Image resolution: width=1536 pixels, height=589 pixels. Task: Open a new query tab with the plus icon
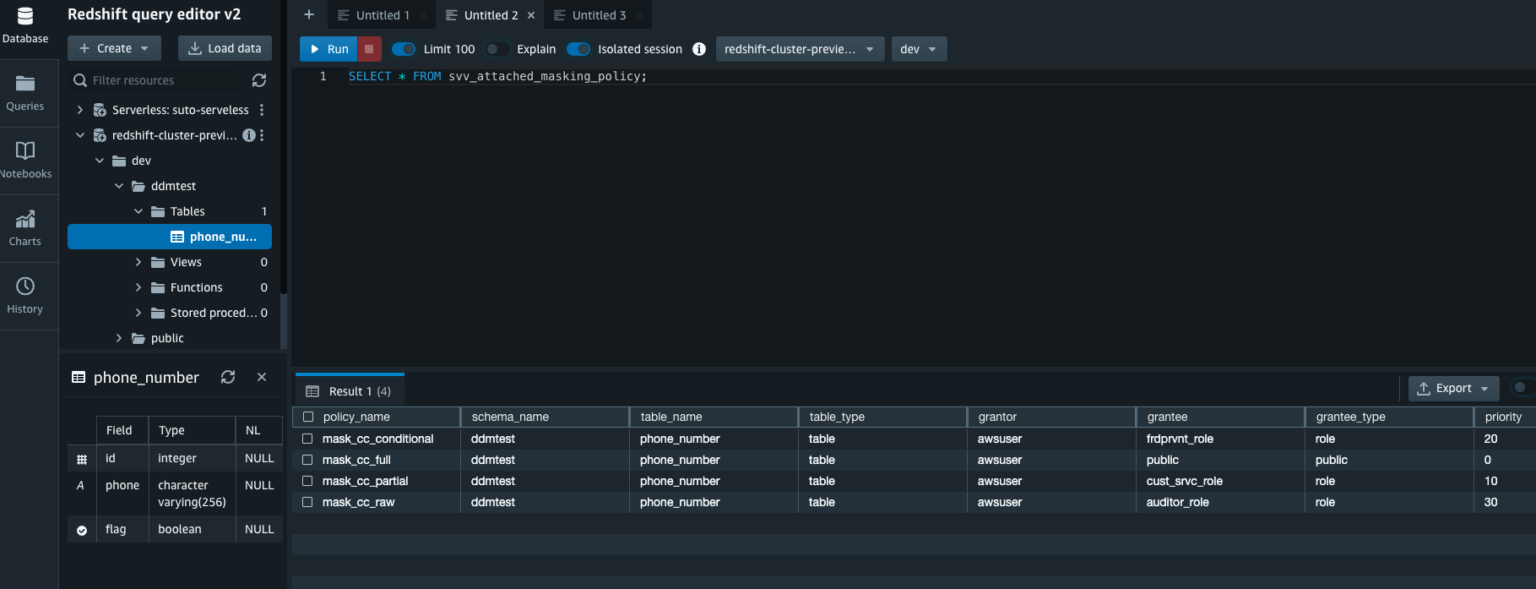pyautogui.click(x=308, y=15)
